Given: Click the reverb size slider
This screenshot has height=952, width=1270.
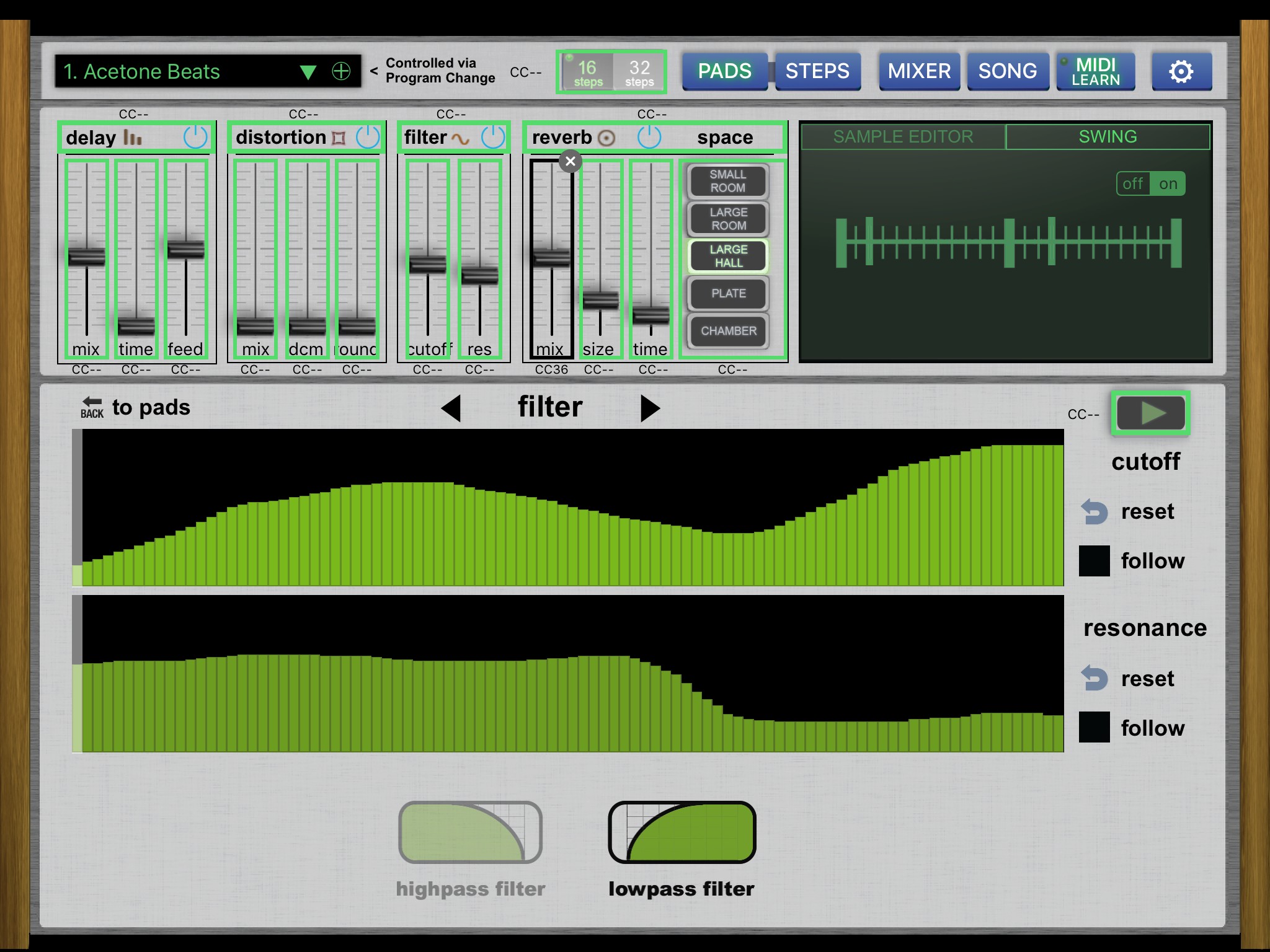Looking at the screenshot, I should coord(600,259).
